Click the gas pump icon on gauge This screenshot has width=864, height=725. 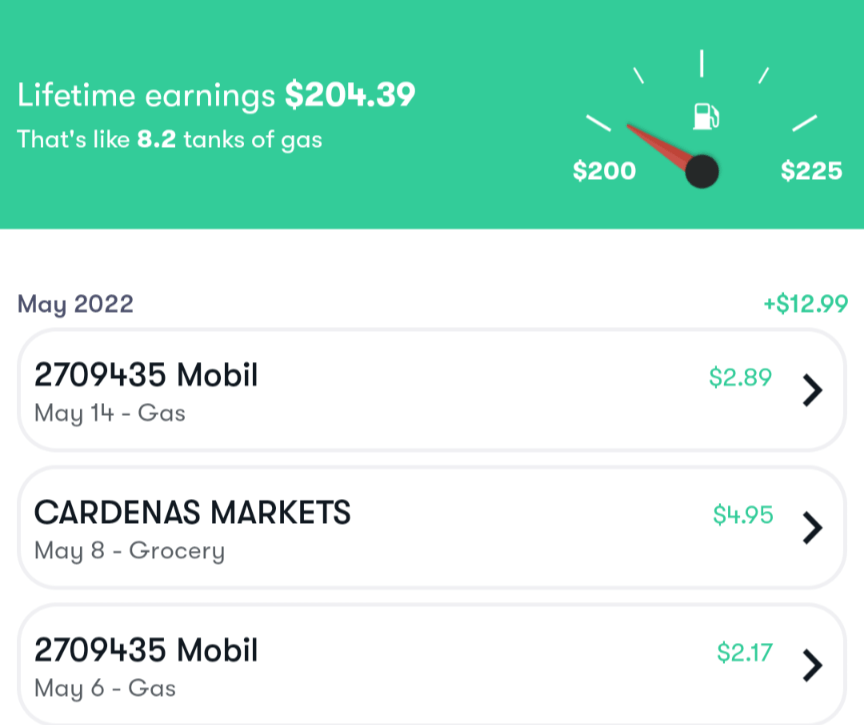(705, 116)
